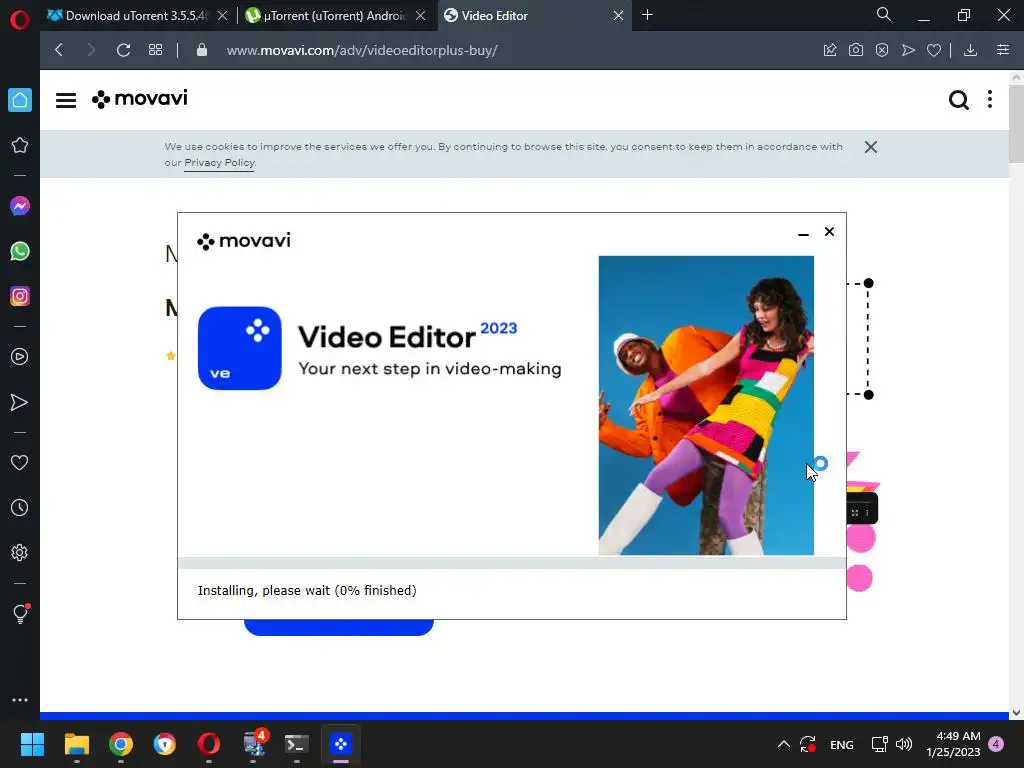Open the Opera menu logo

pyautogui.click(x=20, y=20)
